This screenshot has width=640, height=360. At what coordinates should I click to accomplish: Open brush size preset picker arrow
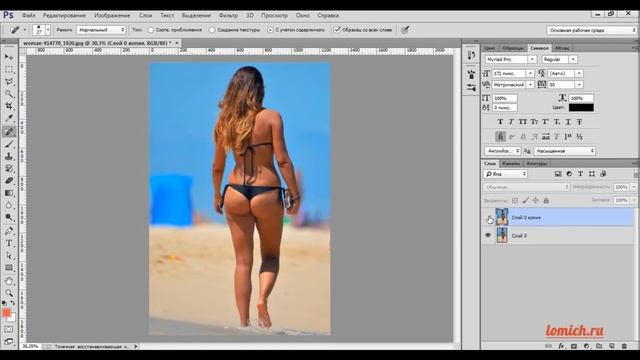[x=48, y=30]
